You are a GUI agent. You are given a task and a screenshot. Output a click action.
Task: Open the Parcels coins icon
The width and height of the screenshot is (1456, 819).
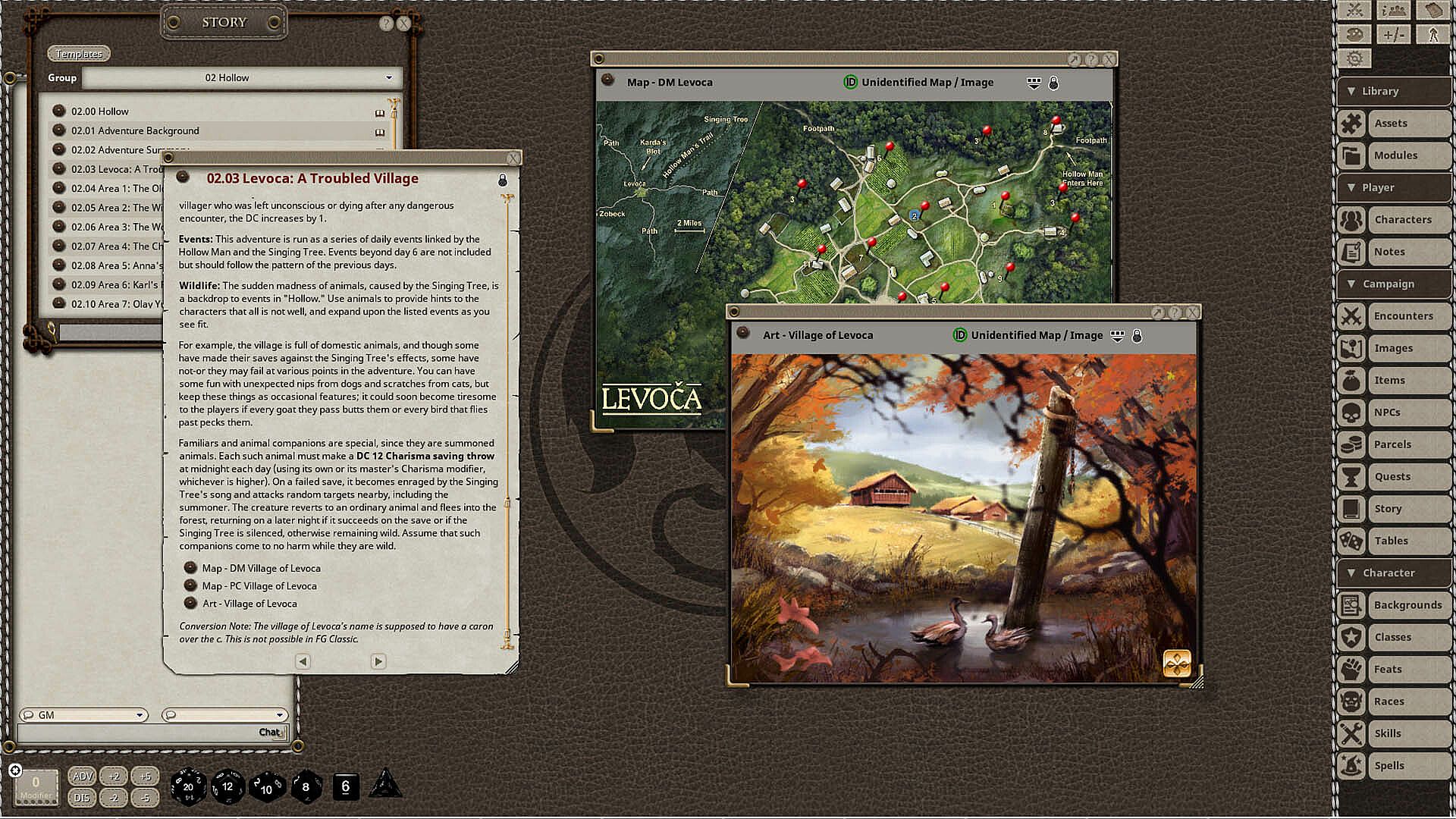1351,444
